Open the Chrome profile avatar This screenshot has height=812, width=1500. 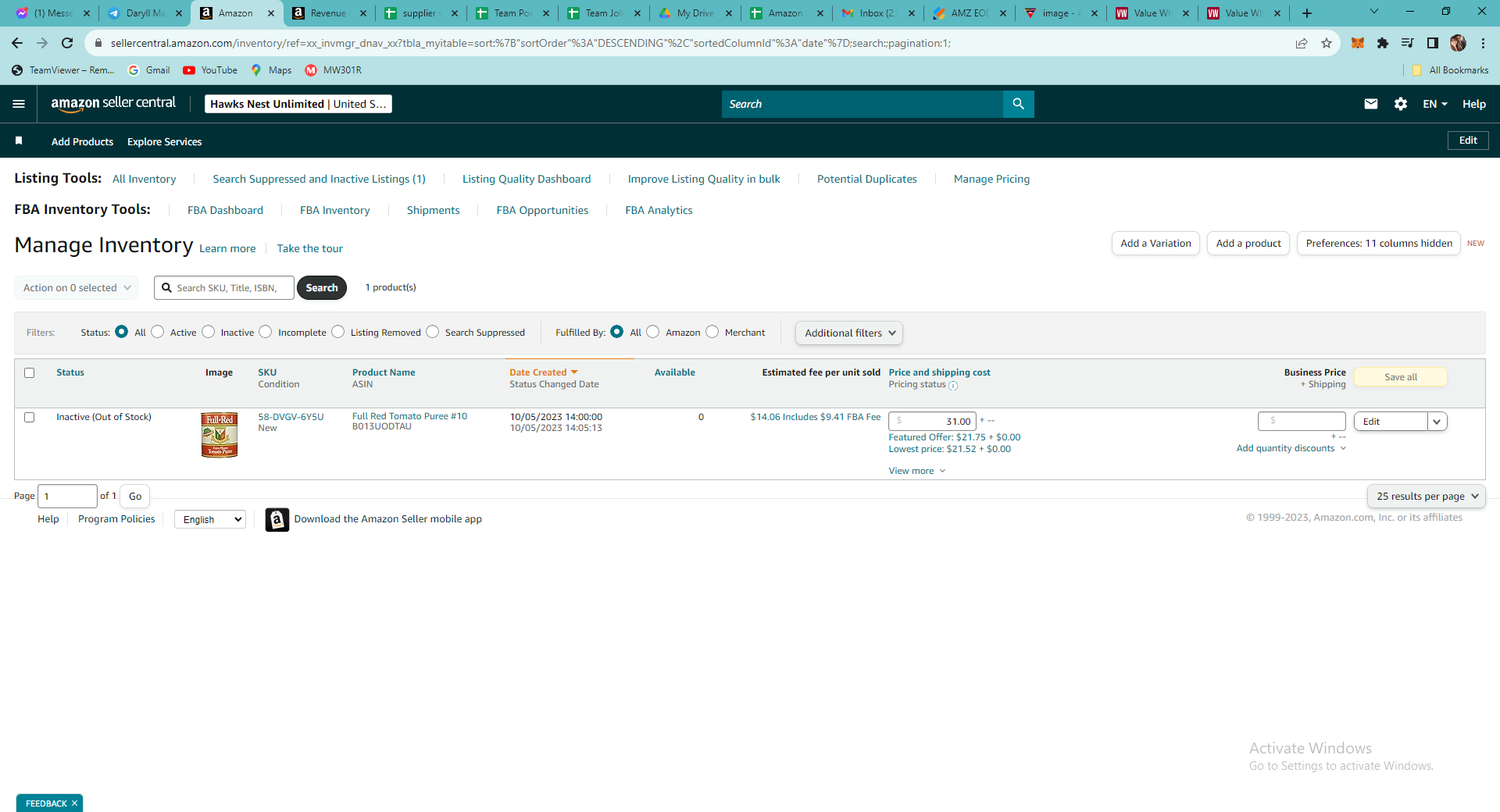(x=1457, y=43)
